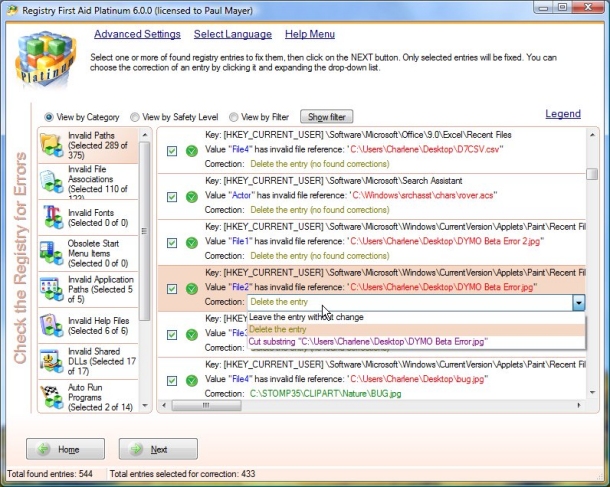The height and width of the screenshot is (487, 610).
Task: Choose the Invalid Help Files icon
Action: point(51,325)
